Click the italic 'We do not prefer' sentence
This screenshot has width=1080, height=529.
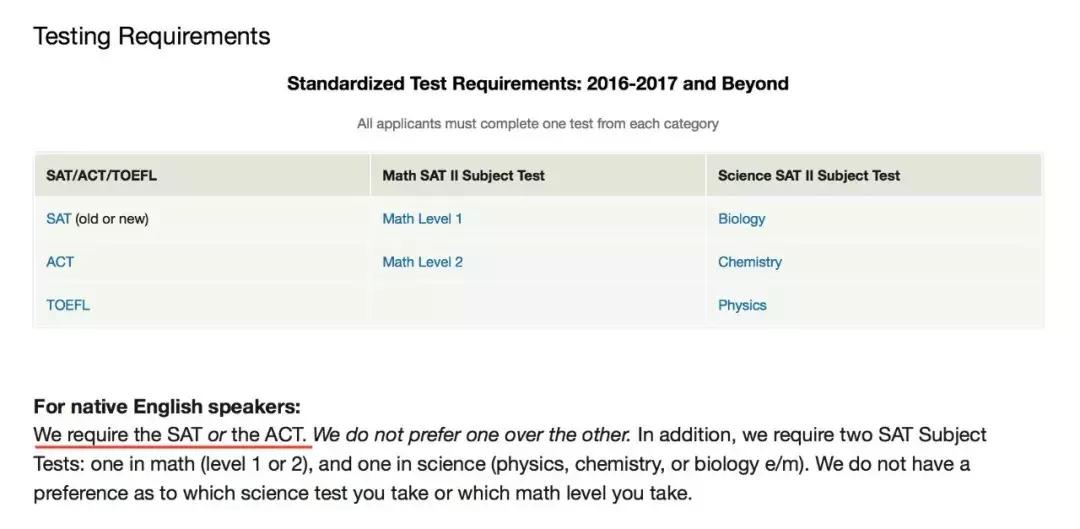click(472, 435)
